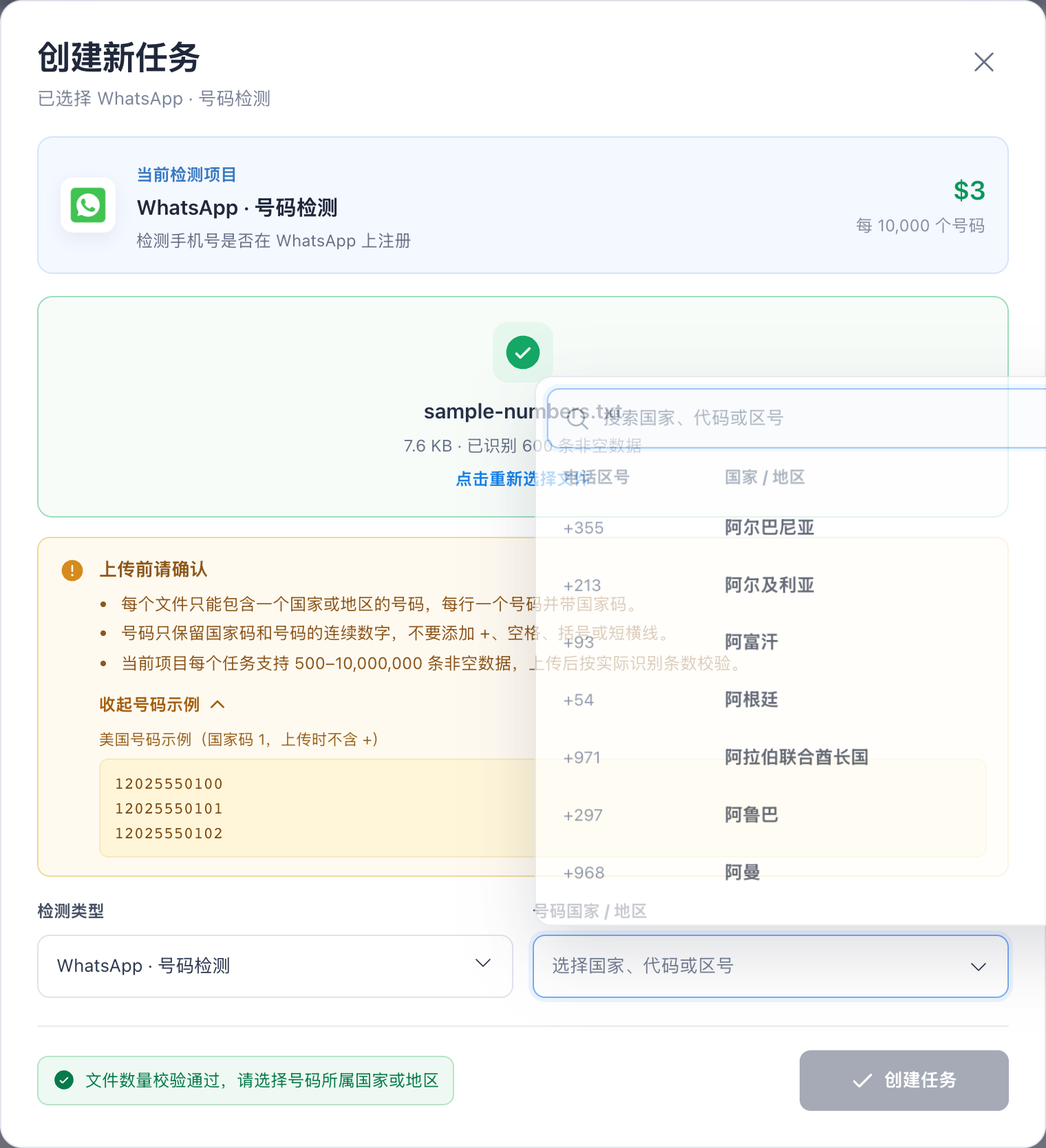Close the 创建新任务 dialog
Viewport: 1046px width, 1148px height.
pos(983,62)
